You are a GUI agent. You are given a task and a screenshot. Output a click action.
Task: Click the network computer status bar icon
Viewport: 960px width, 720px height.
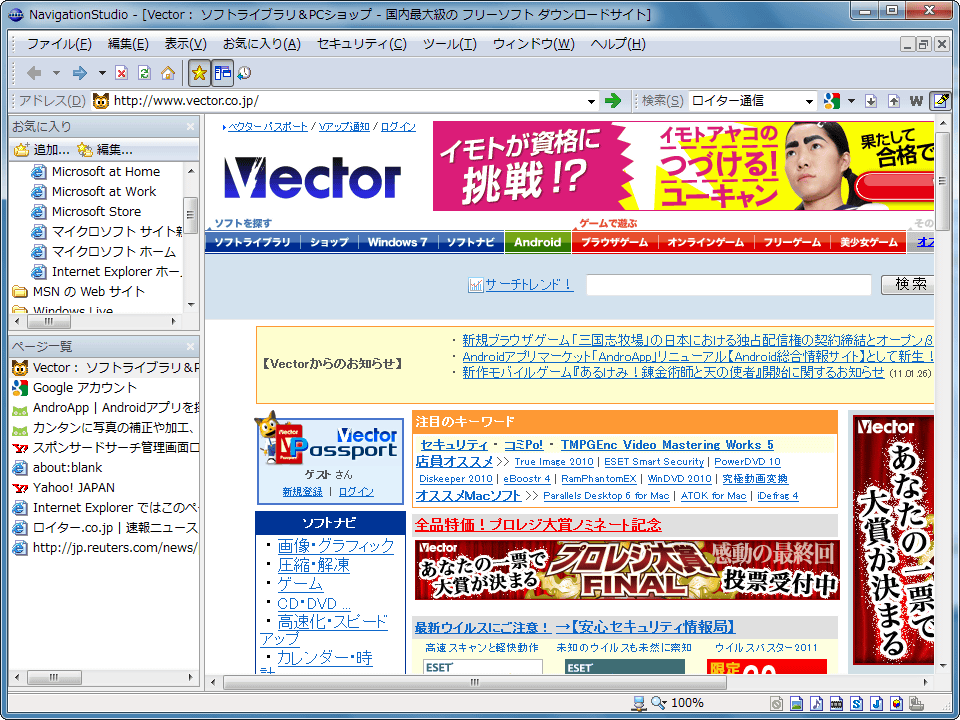[x=639, y=703]
